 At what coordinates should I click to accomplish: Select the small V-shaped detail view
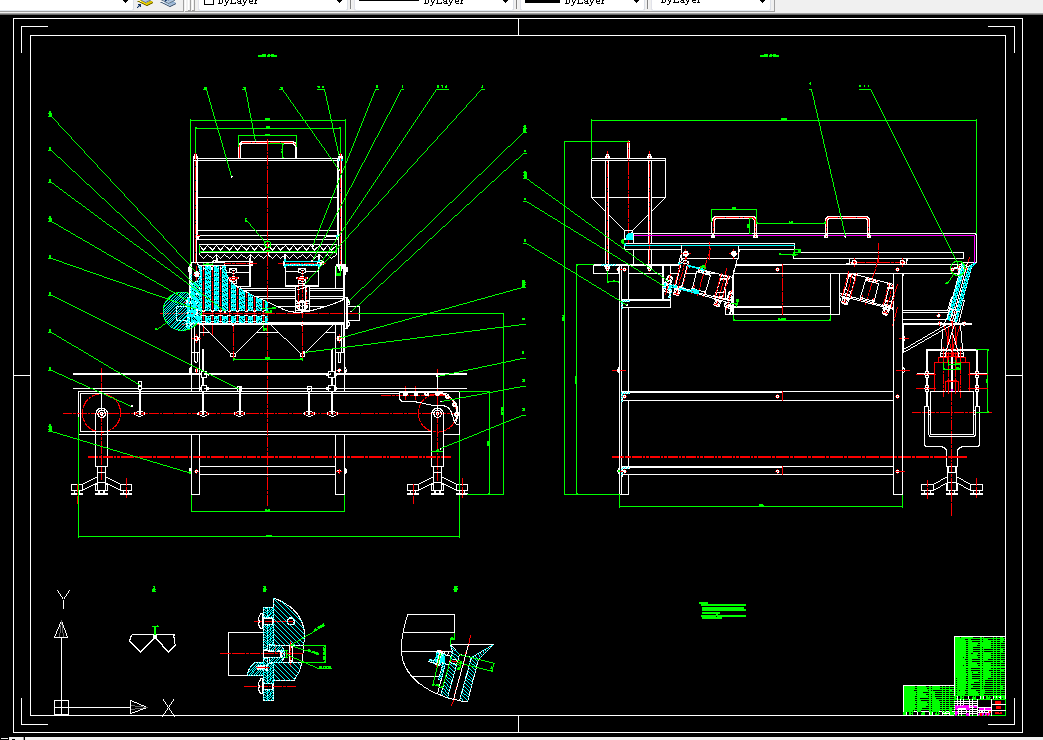(x=153, y=640)
